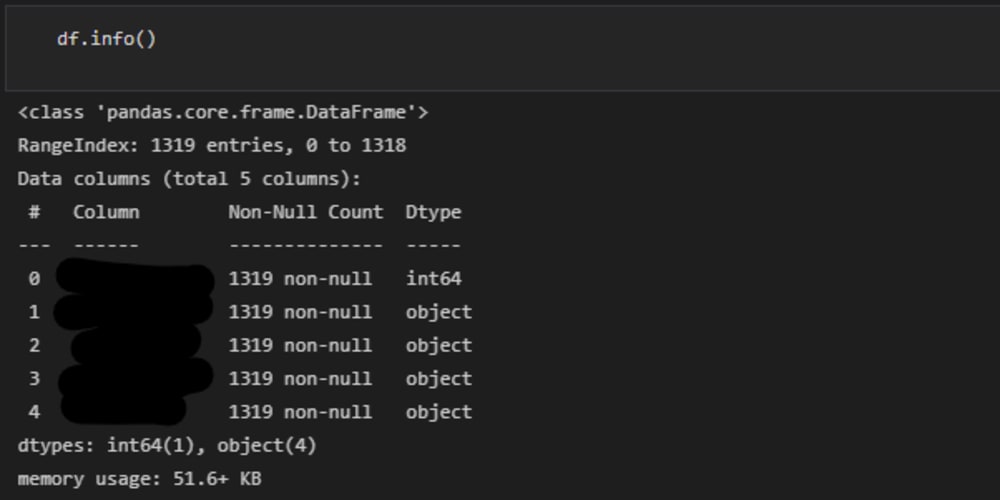Click the RangeIndex 1319 entries line

pyautogui.click(x=212, y=145)
